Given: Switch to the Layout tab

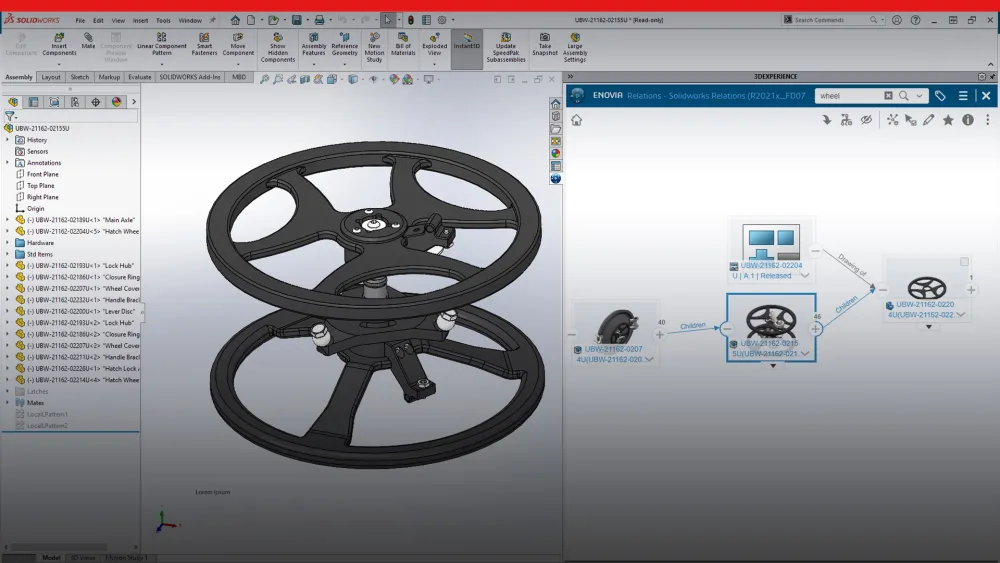Looking at the screenshot, I should click(x=51, y=77).
